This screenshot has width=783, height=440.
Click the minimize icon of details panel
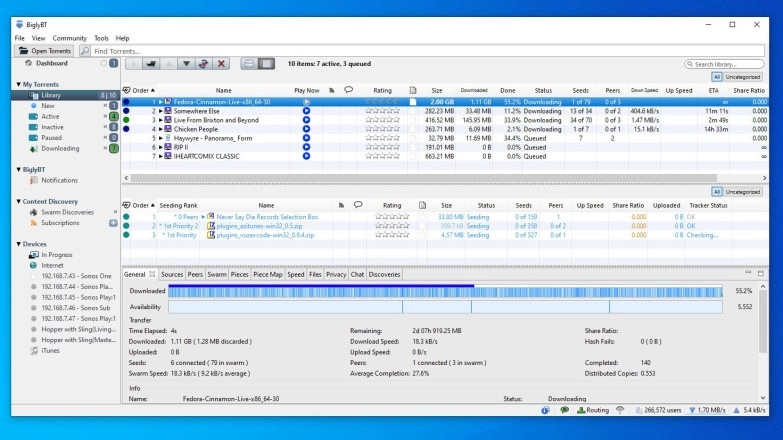click(748, 273)
